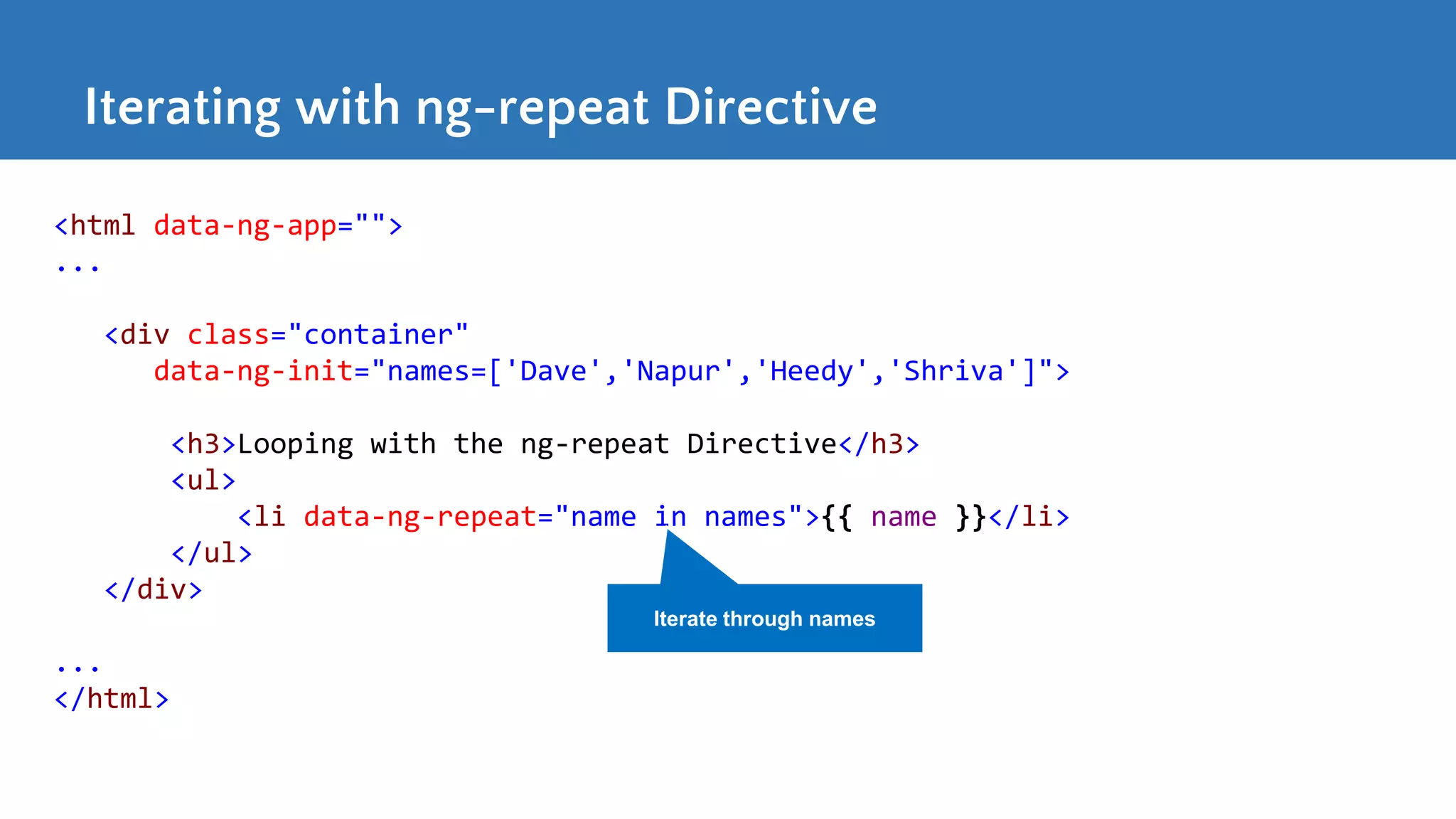Screen dimensions: 1456x819
Task: Click the closing /ul tag
Action: 211,553
